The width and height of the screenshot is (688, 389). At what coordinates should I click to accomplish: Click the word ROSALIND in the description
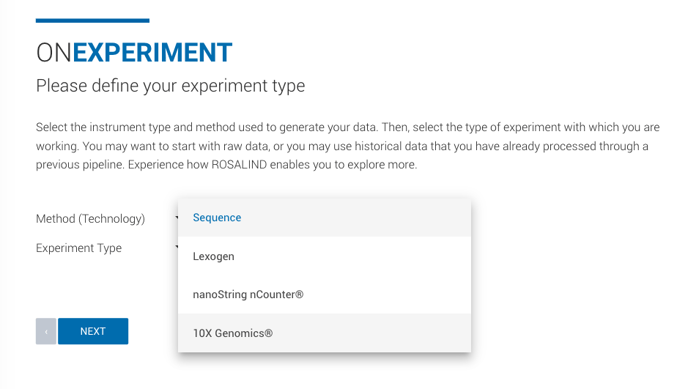point(239,165)
